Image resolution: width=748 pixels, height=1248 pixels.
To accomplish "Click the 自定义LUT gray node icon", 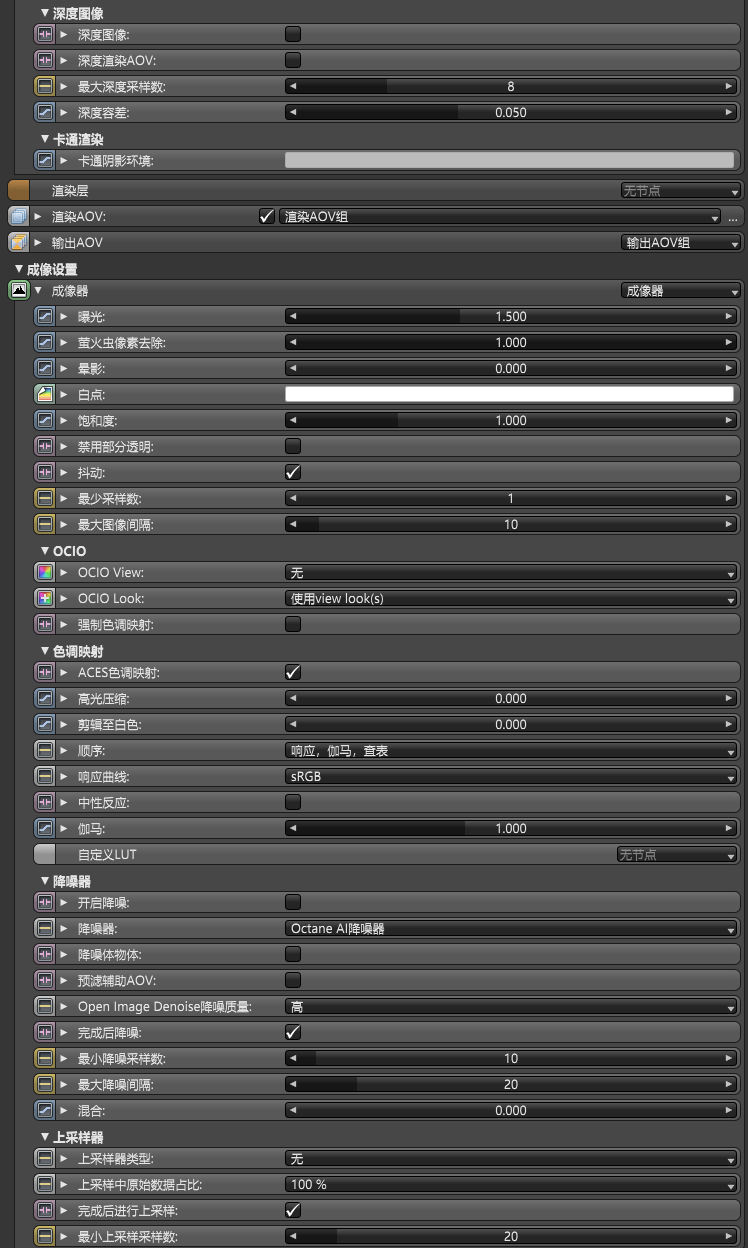I will 44,855.
